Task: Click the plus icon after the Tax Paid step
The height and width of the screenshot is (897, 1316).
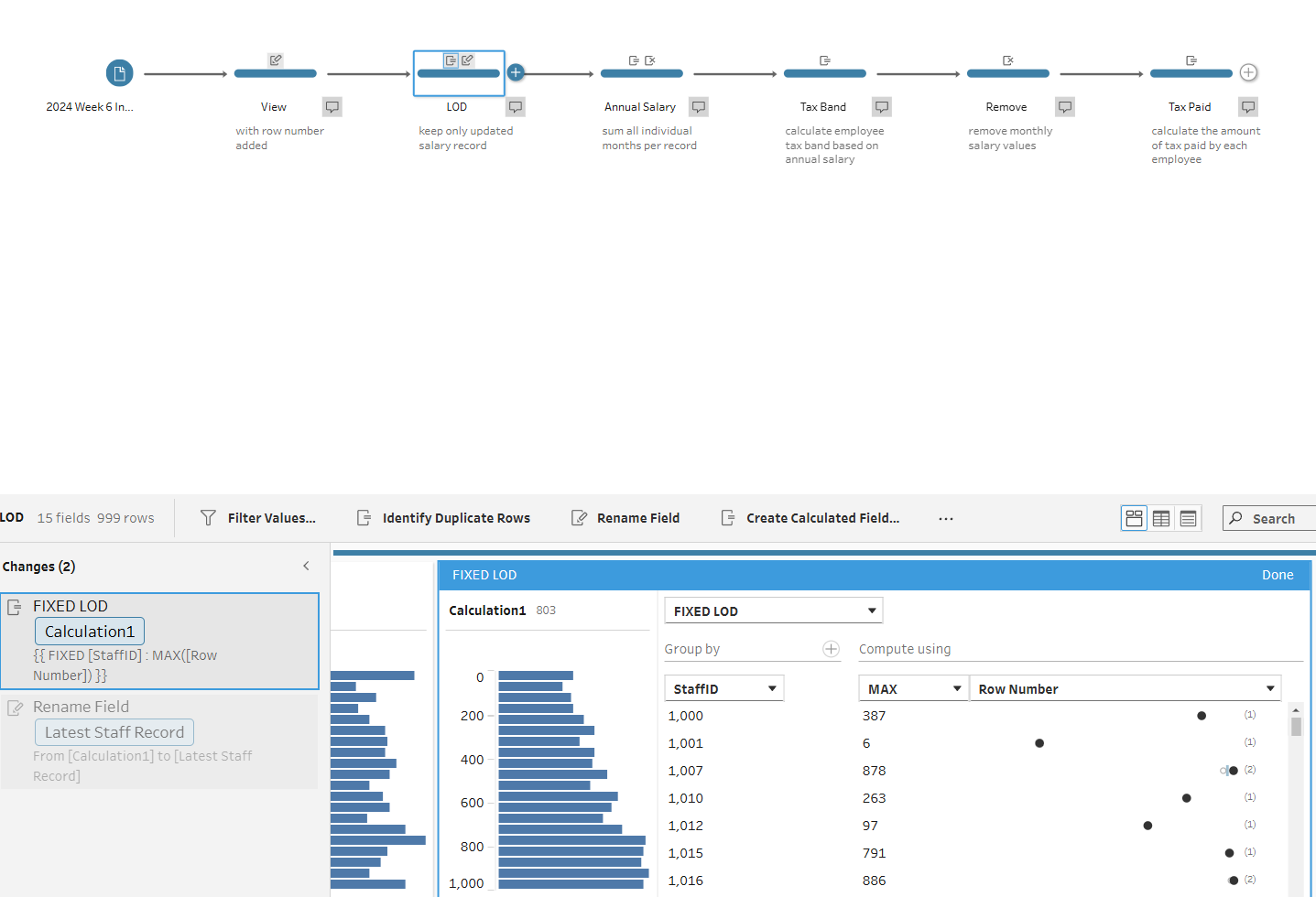Action: pos(1248,72)
